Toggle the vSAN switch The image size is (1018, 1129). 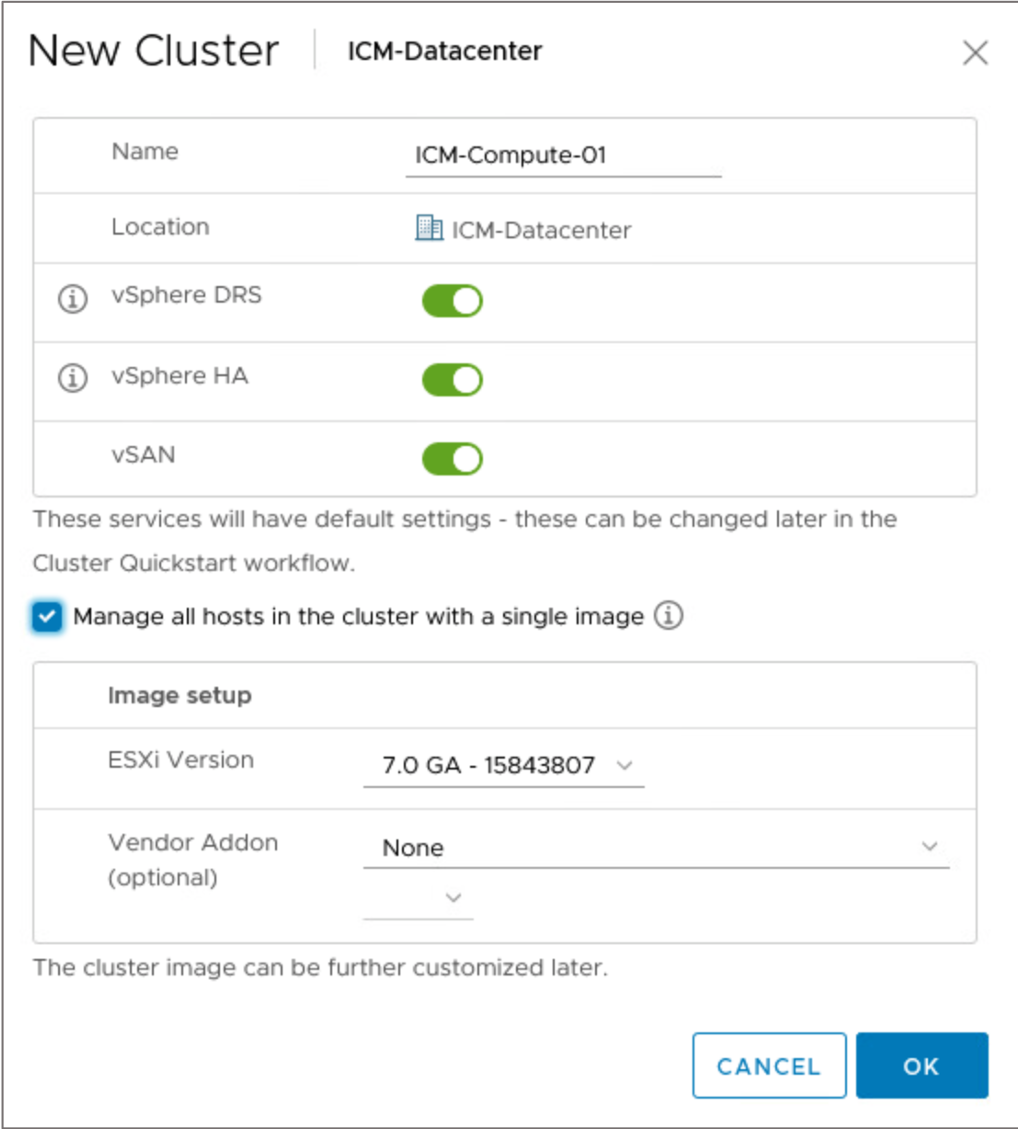point(452,459)
